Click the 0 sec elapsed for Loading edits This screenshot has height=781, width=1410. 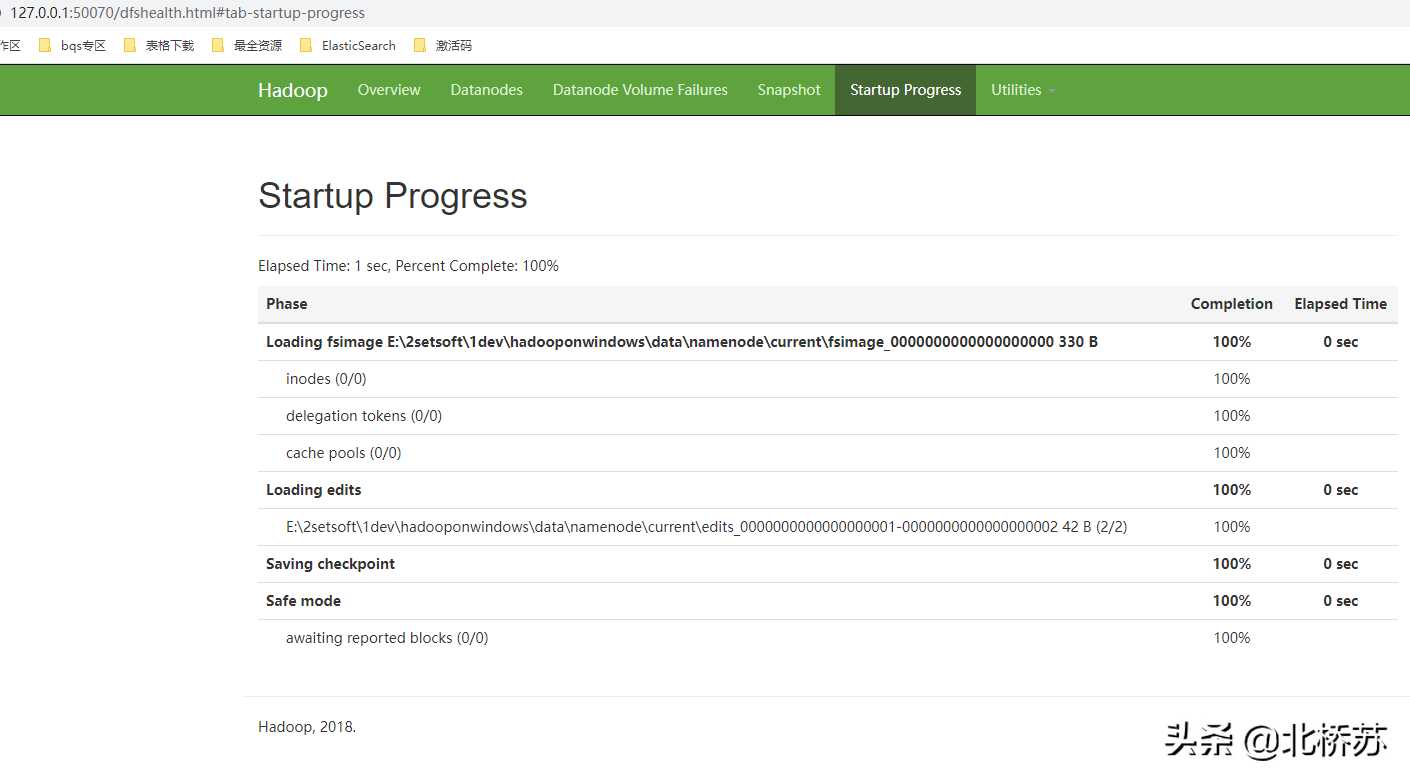tap(1341, 490)
